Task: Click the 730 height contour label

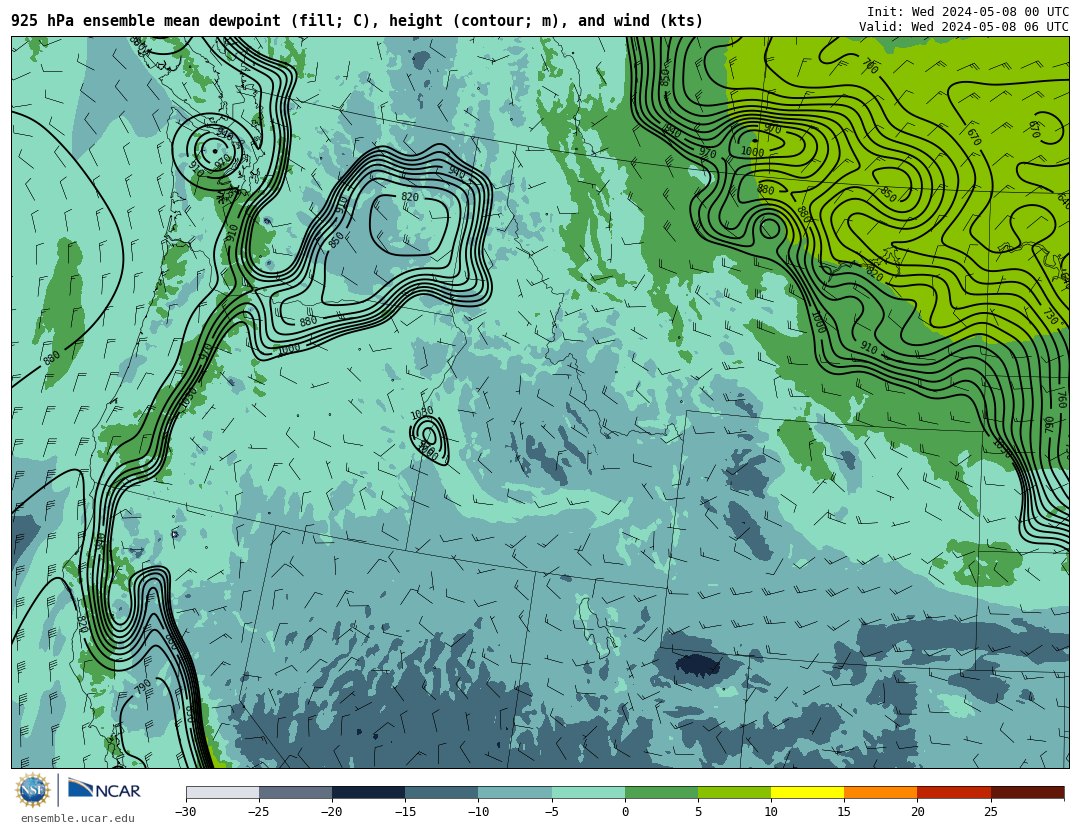Action: point(1051,316)
